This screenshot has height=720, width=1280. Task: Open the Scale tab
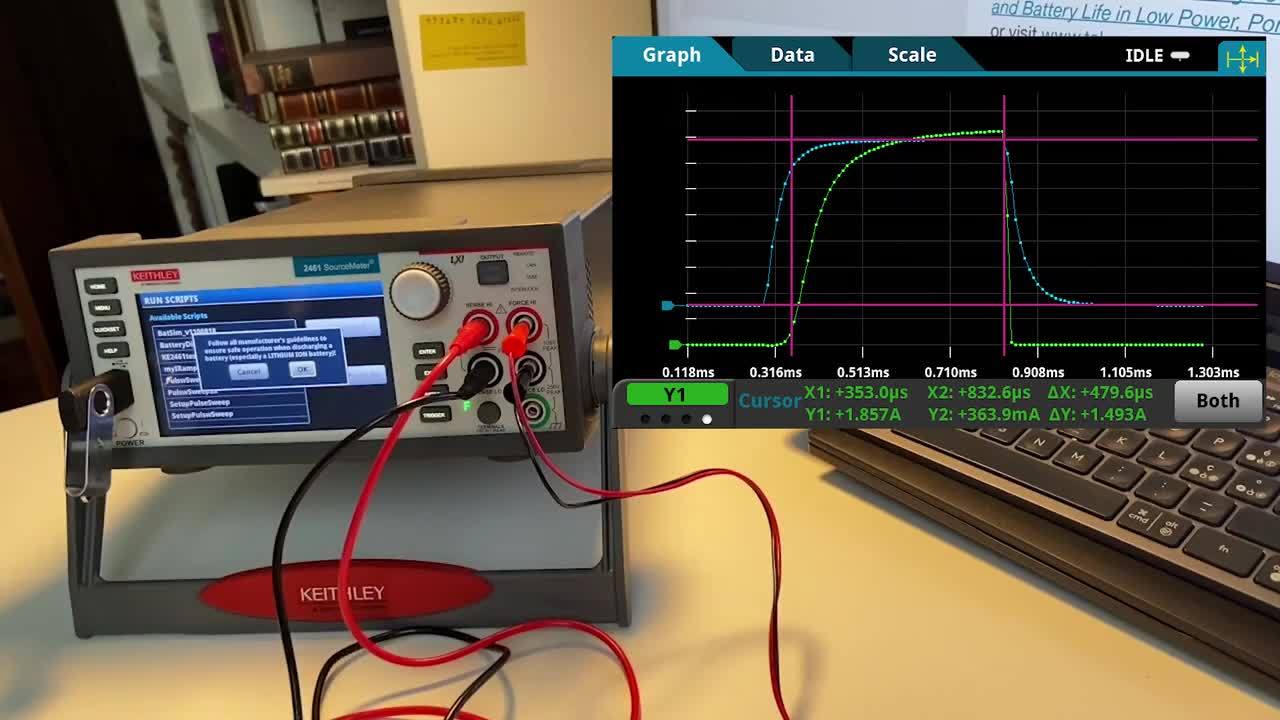[x=911, y=55]
